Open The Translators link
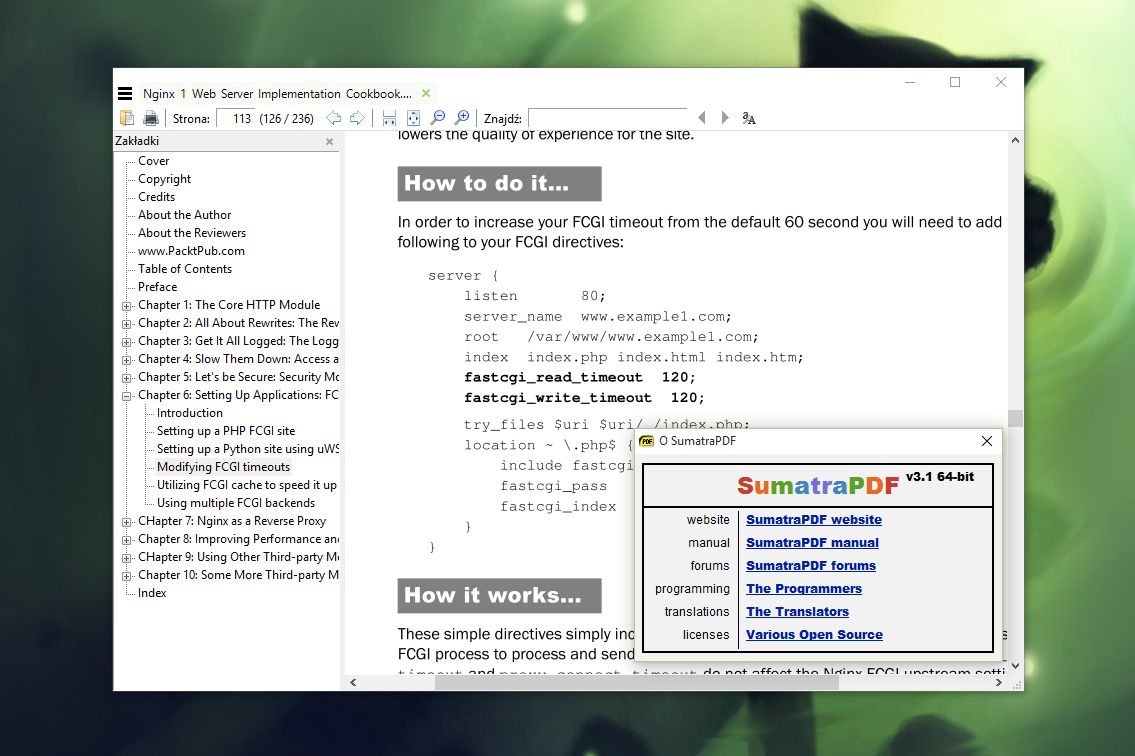The height and width of the screenshot is (756, 1135). click(x=798, y=612)
